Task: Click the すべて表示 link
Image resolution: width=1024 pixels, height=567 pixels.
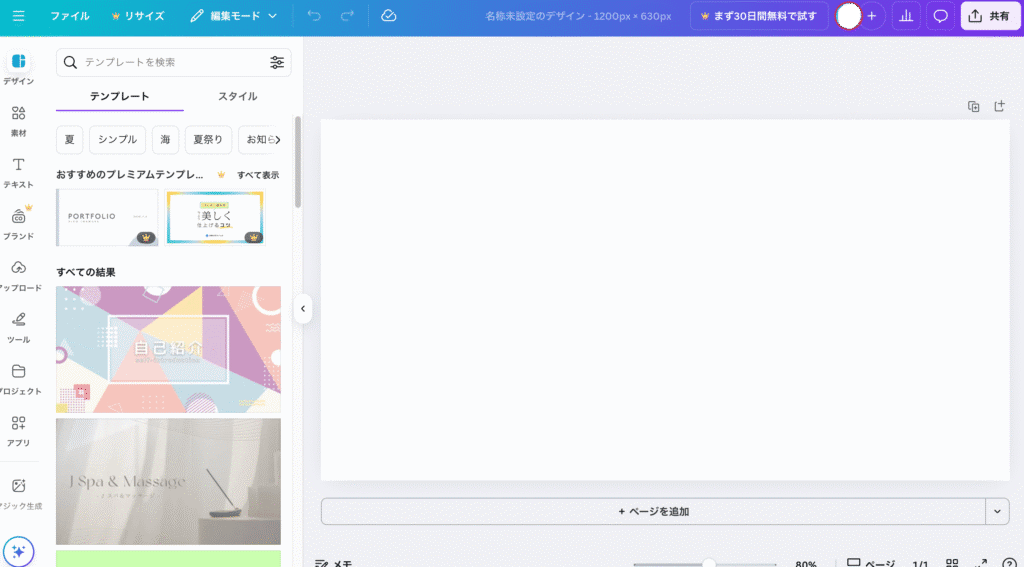Action: [x=258, y=175]
